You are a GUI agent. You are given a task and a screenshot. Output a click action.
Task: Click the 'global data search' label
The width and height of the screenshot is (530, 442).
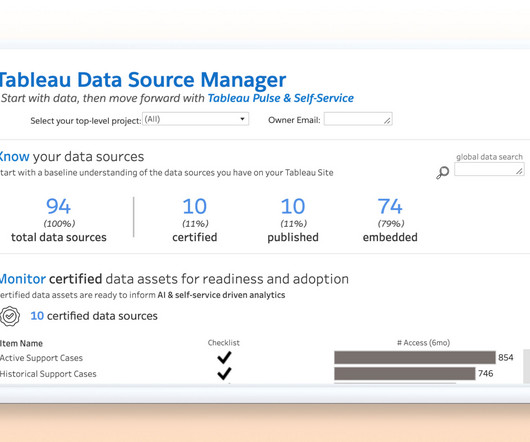pos(489,157)
